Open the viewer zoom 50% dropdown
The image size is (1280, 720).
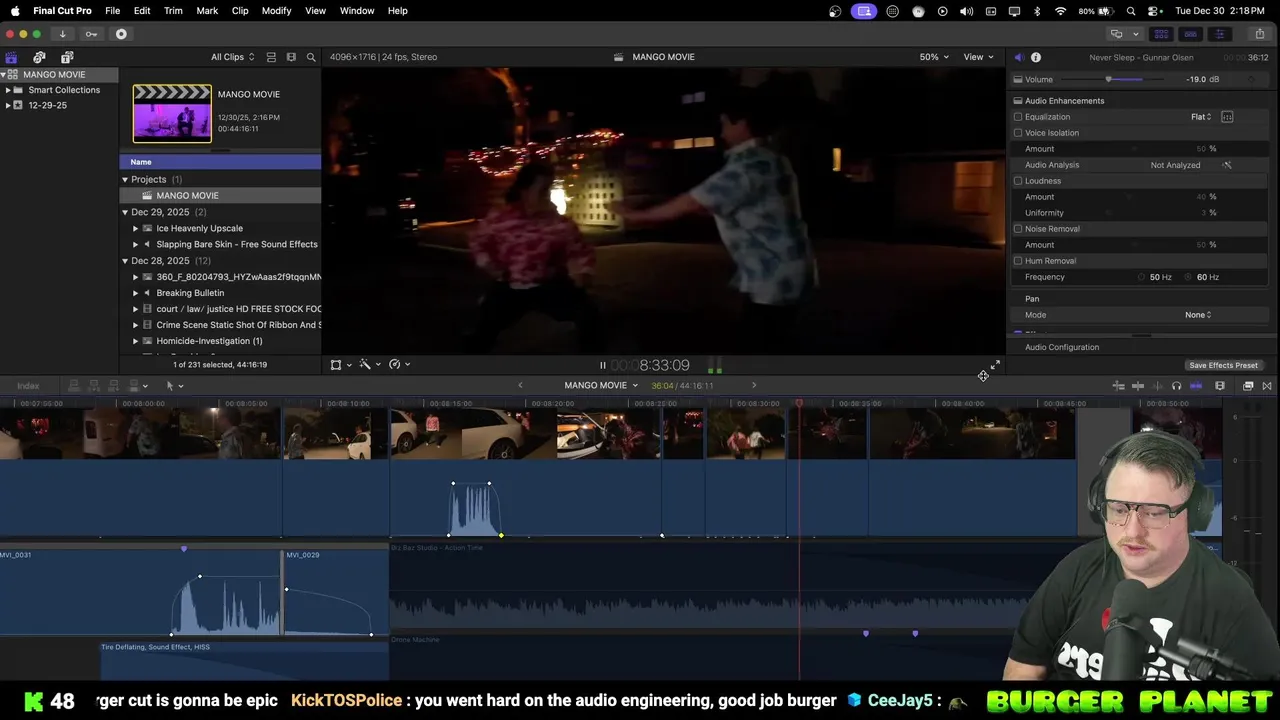click(935, 57)
